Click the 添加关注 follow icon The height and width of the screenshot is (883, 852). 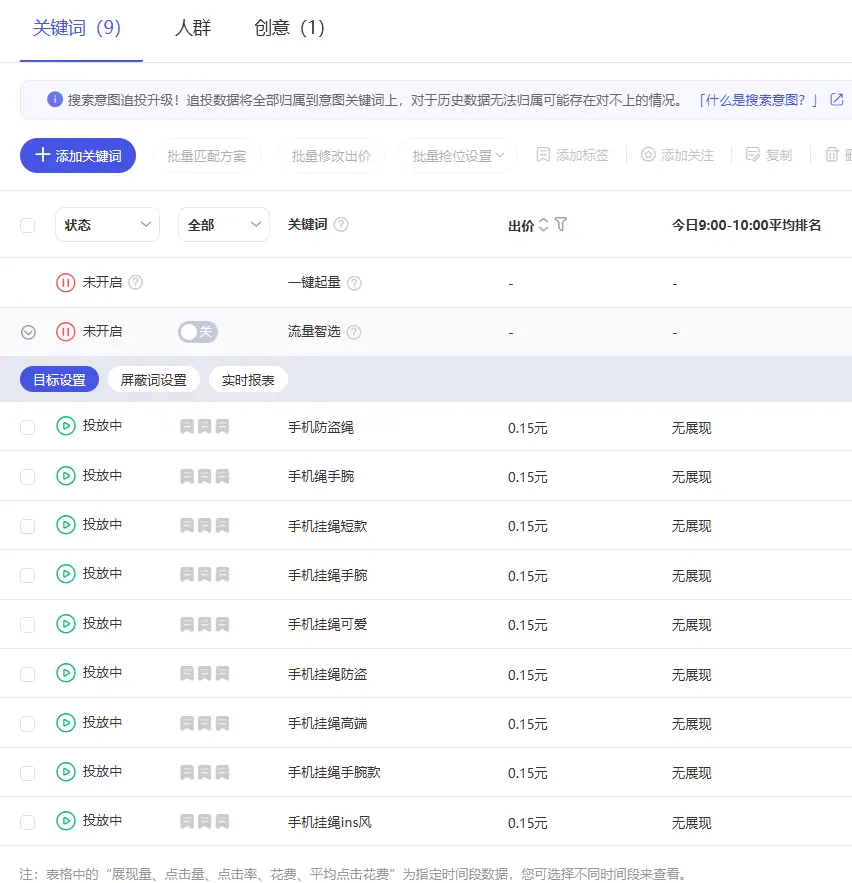(649, 155)
